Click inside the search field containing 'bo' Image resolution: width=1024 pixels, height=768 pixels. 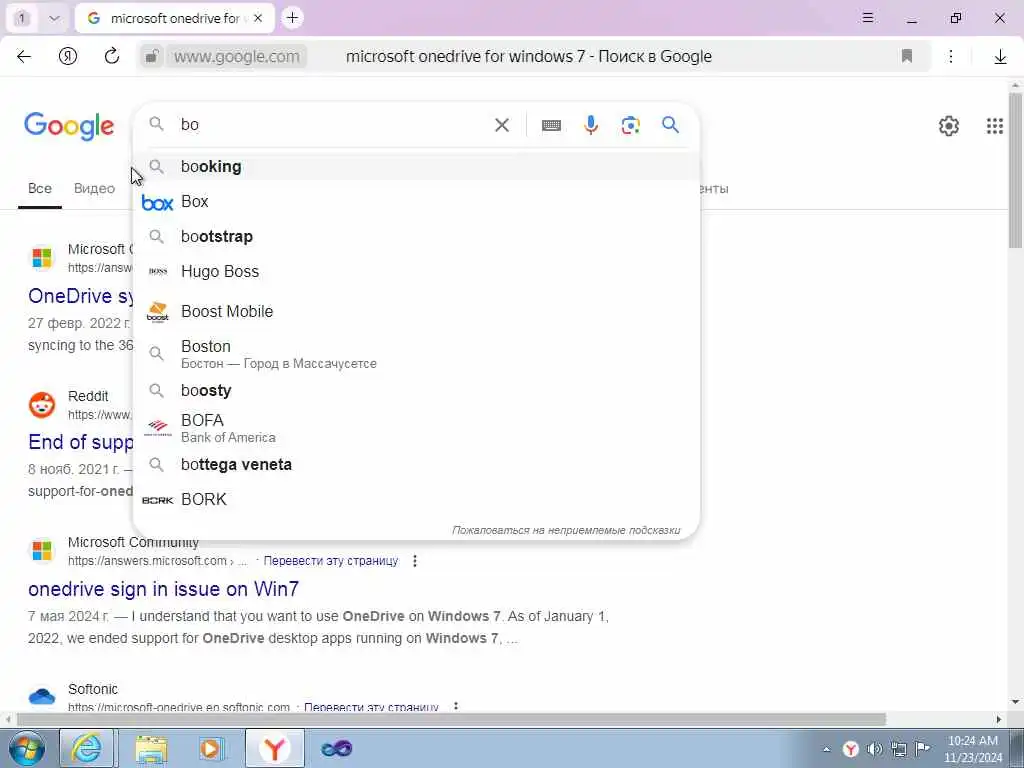click(x=333, y=125)
